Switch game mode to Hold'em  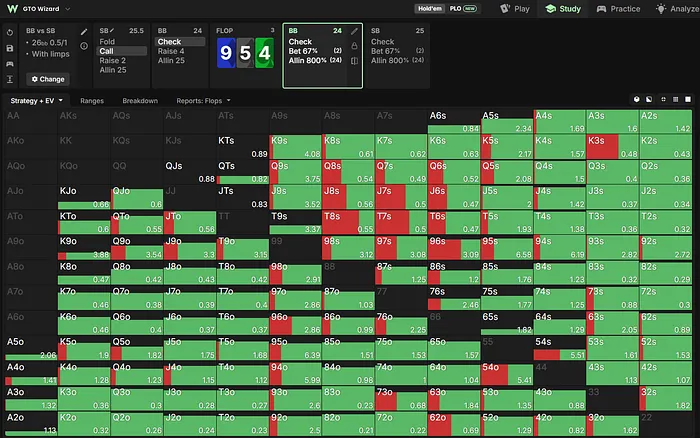click(429, 8)
